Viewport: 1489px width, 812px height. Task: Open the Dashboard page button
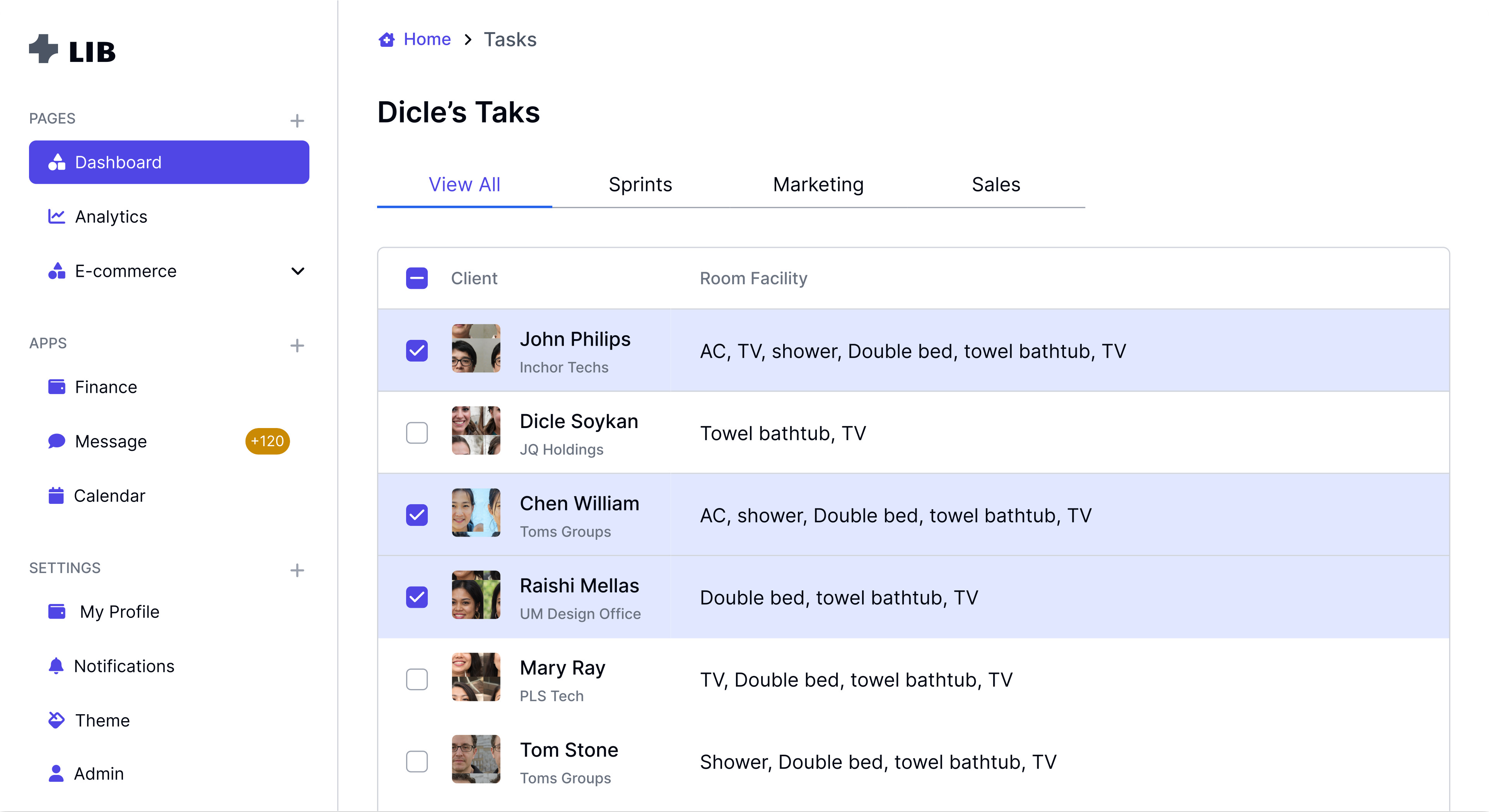click(x=169, y=162)
